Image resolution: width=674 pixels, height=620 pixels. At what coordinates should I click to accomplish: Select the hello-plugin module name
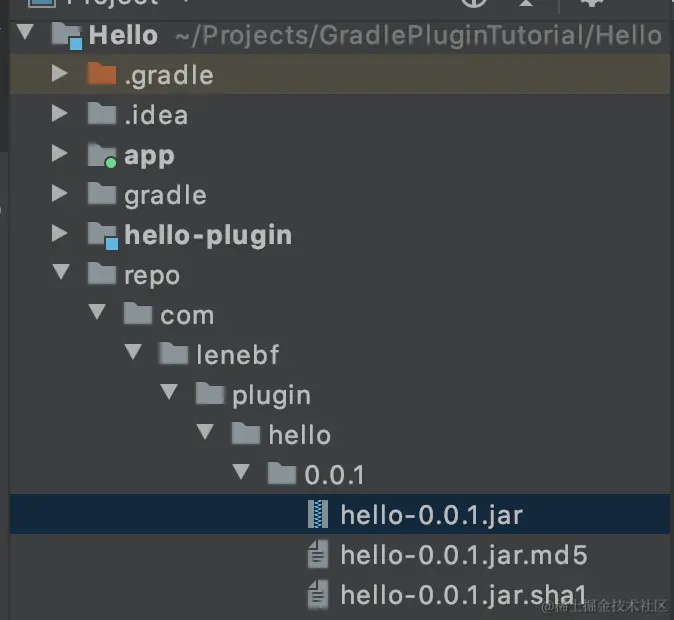pos(208,236)
